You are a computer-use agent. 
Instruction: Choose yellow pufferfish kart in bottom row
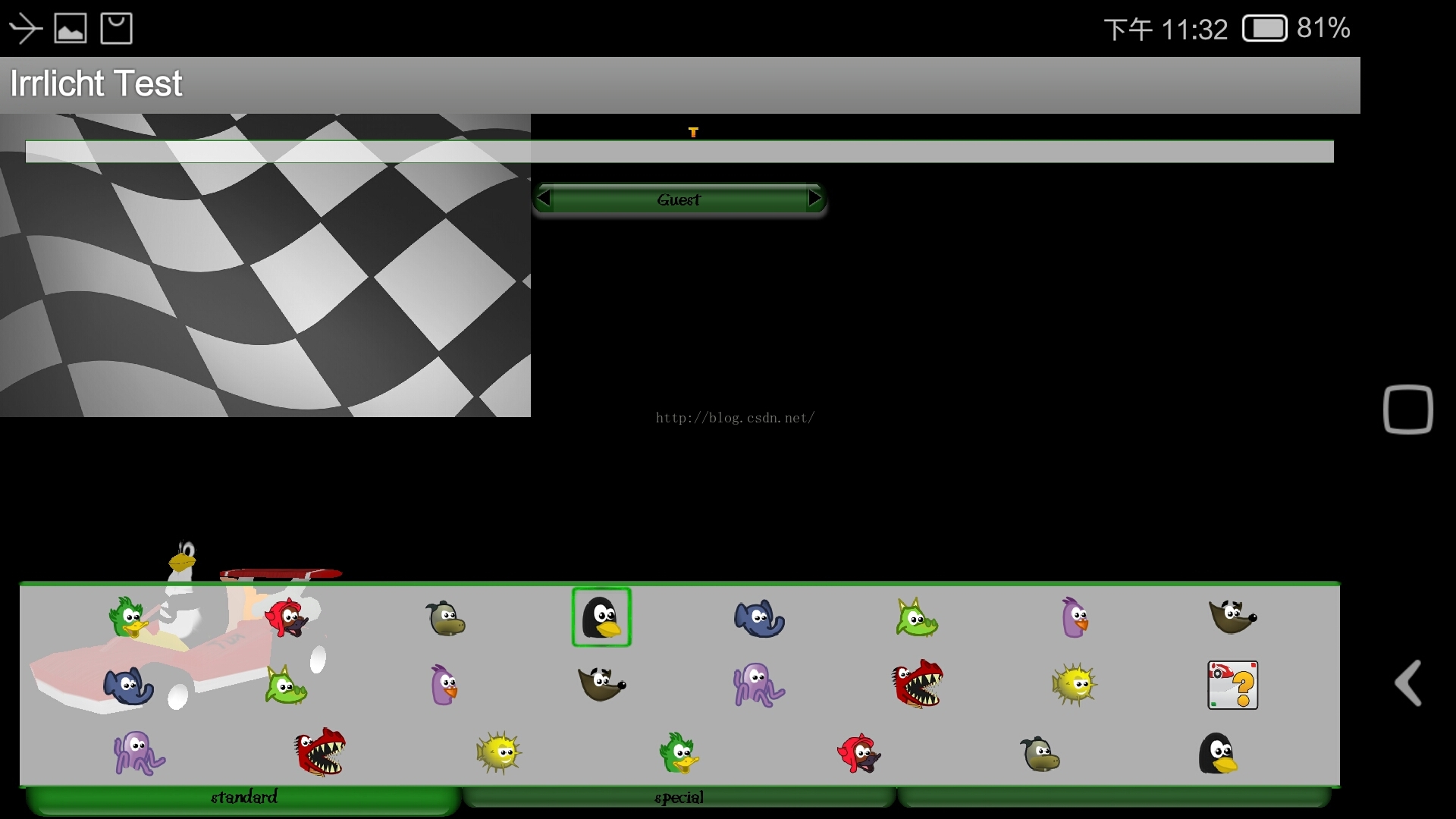(499, 752)
